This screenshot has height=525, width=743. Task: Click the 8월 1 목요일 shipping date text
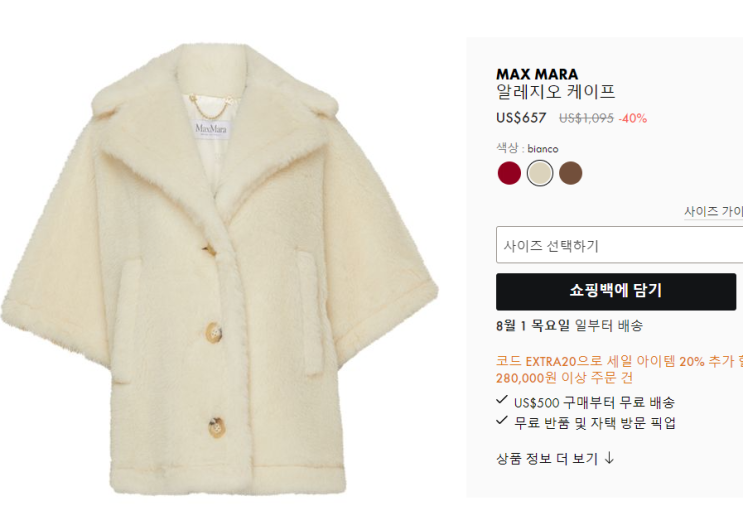click(x=533, y=326)
